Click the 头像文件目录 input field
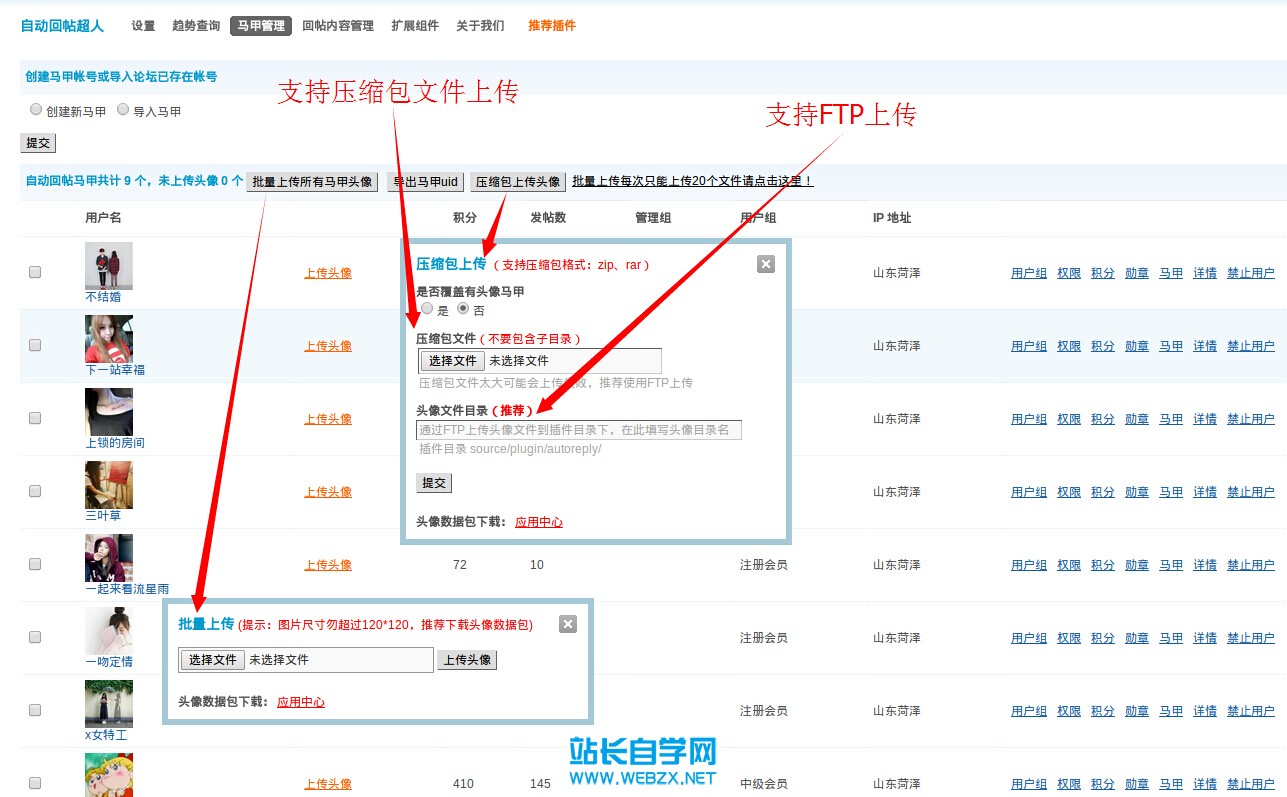 point(580,429)
